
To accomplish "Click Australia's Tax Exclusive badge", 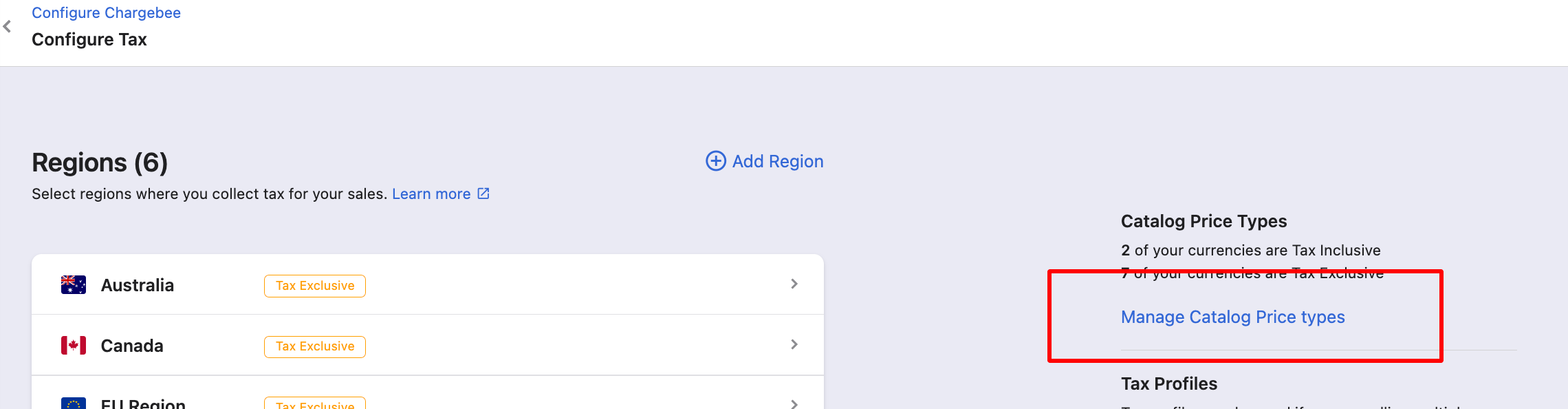I will 315,286.
